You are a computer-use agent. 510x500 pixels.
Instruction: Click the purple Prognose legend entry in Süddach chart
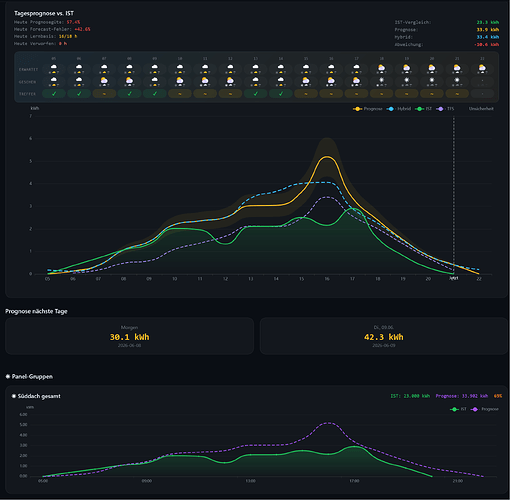point(485,409)
